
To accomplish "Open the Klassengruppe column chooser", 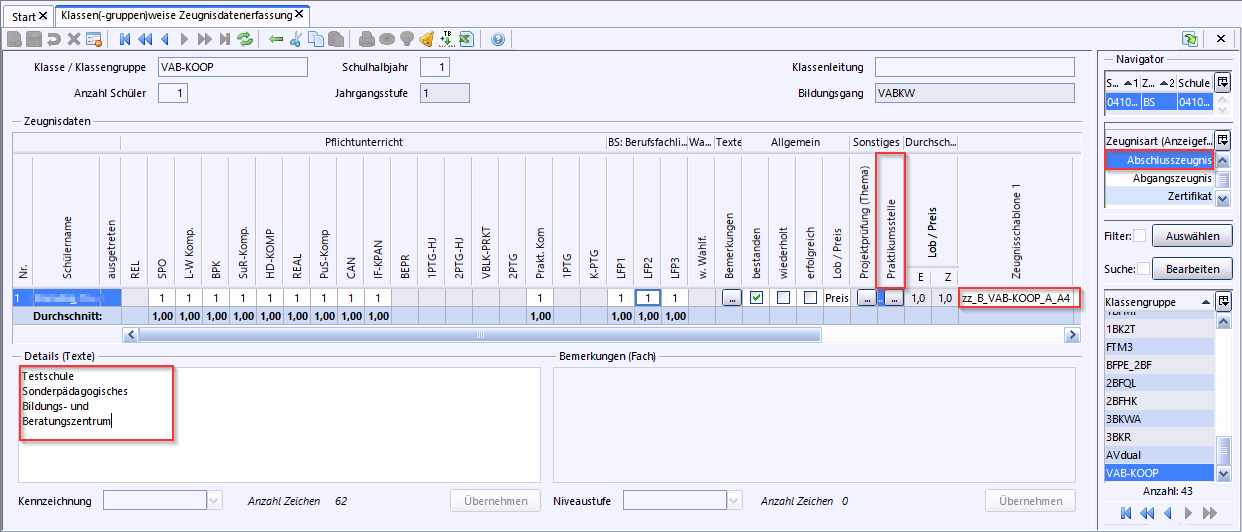I will 1222,301.
